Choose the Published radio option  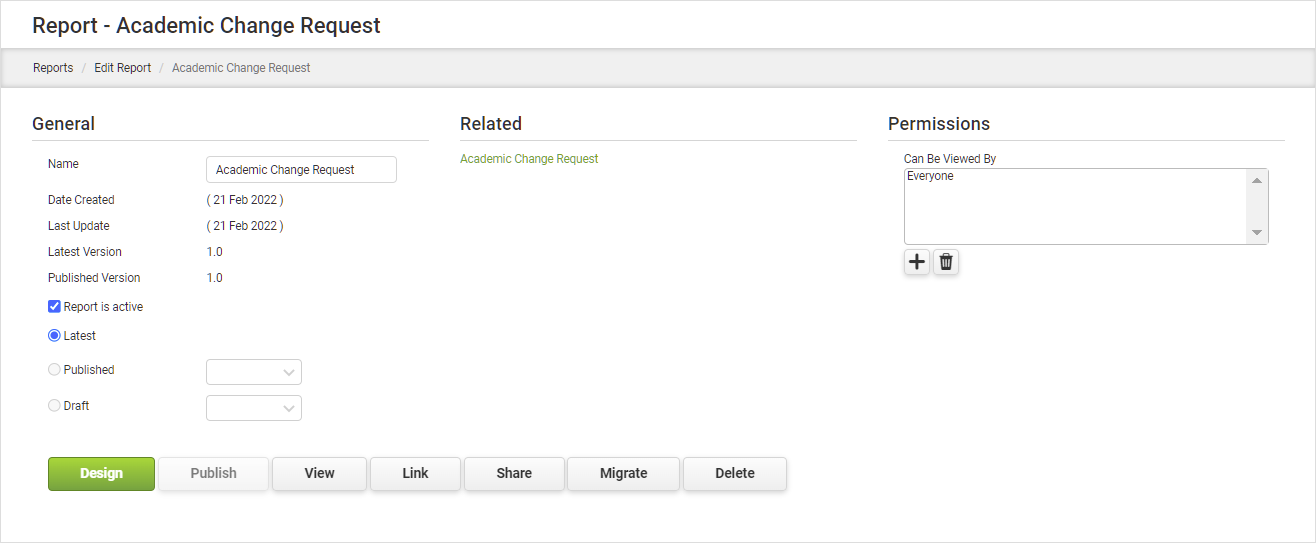point(54,370)
